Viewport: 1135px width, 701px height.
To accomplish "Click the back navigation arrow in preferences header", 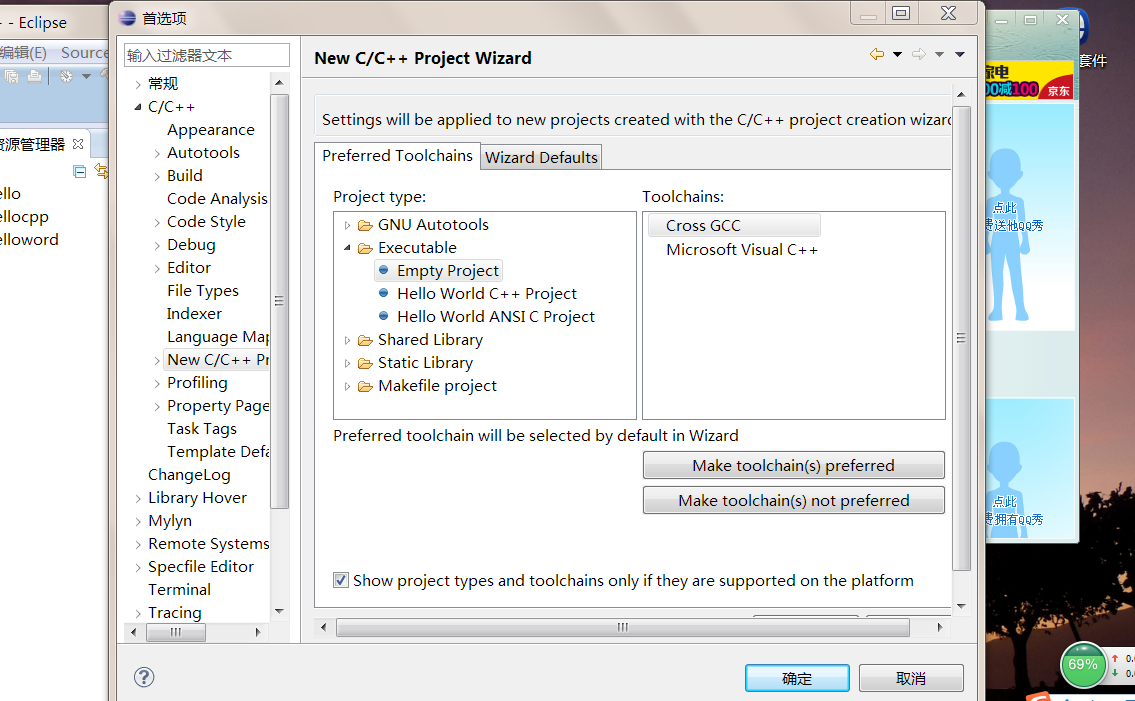I will click(877, 54).
